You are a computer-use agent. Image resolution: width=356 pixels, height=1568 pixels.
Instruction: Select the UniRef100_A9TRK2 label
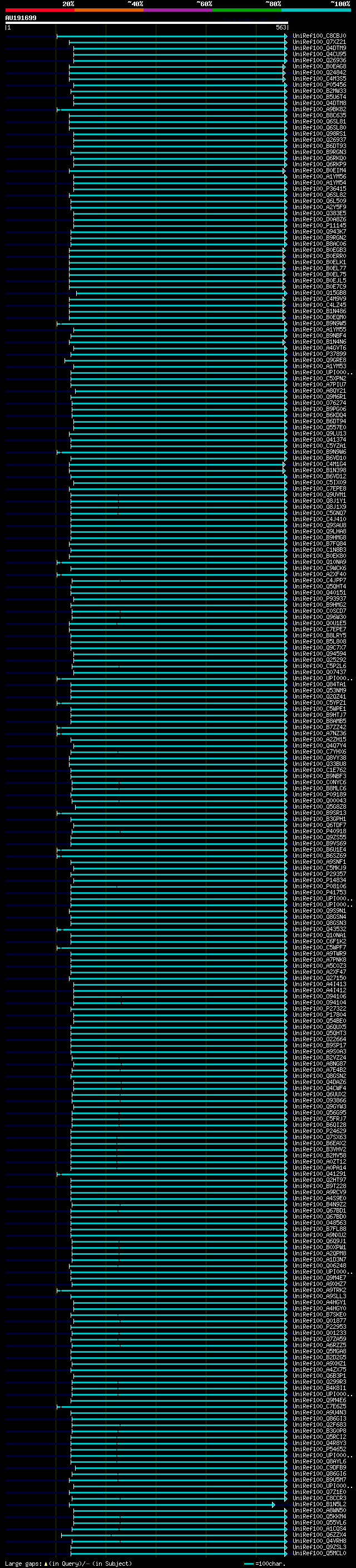click(319, 1290)
